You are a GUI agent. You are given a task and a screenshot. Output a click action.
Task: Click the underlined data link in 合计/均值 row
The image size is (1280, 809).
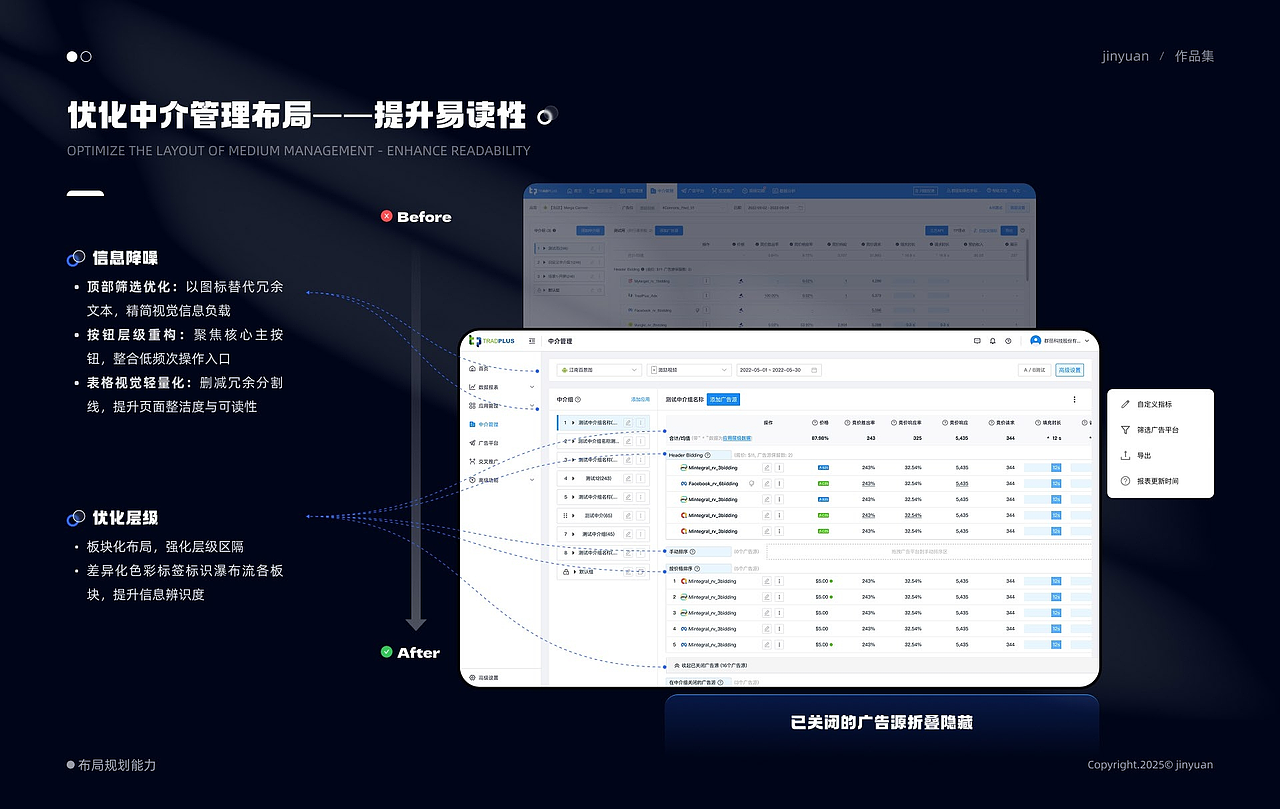[737, 438]
